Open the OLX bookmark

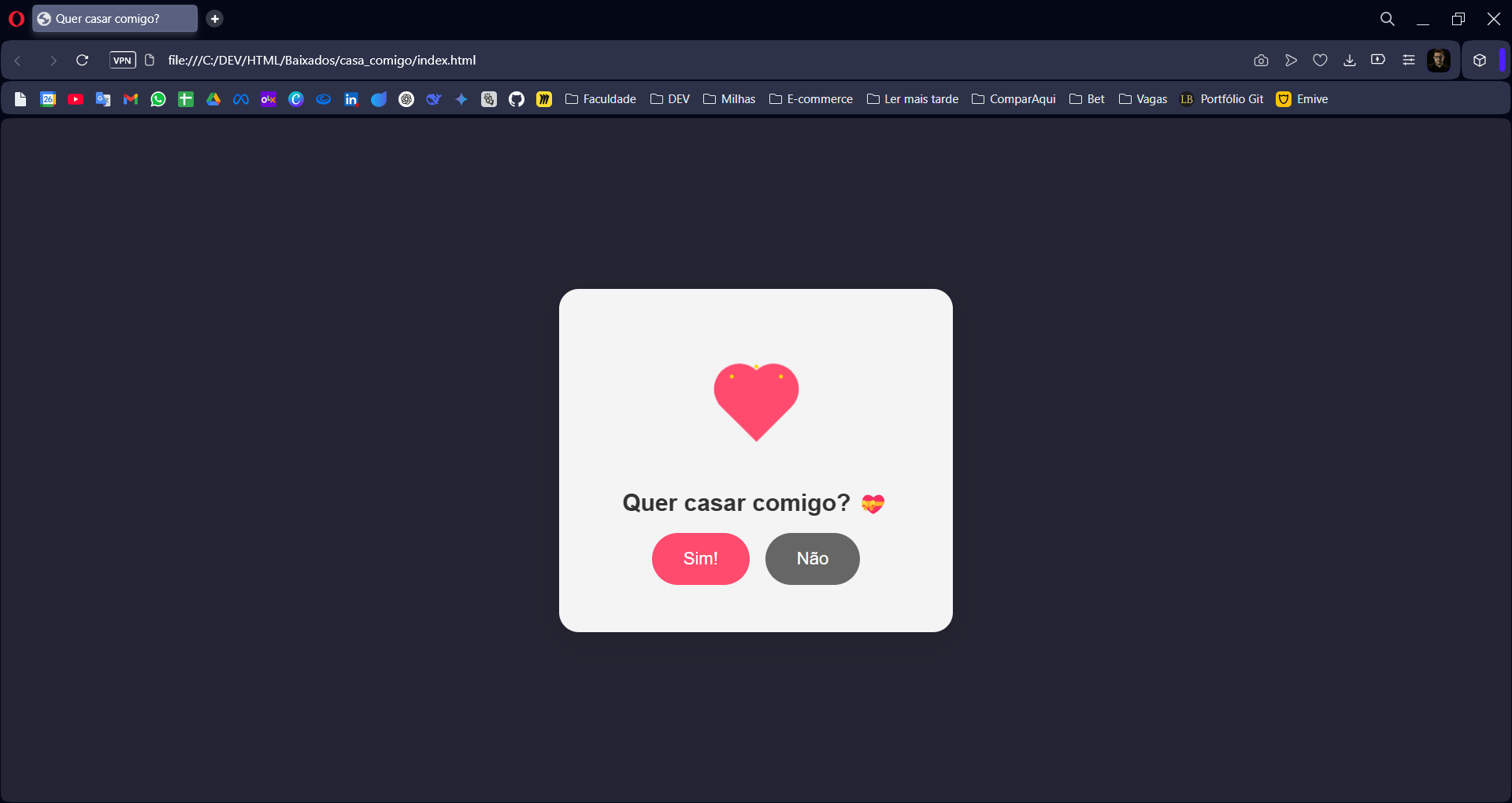[269, 99]
